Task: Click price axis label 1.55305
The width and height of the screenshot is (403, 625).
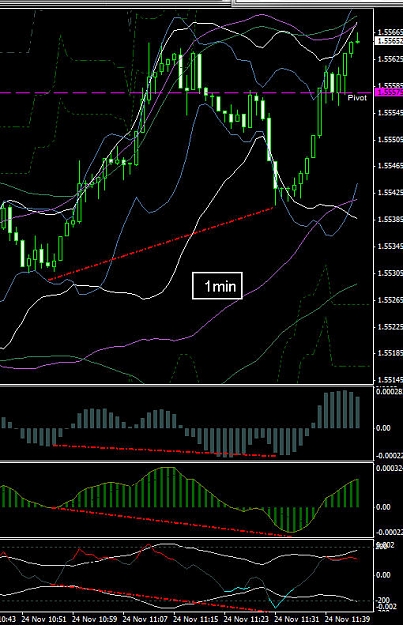Action: pyautogui.click(x=390, y=273)
